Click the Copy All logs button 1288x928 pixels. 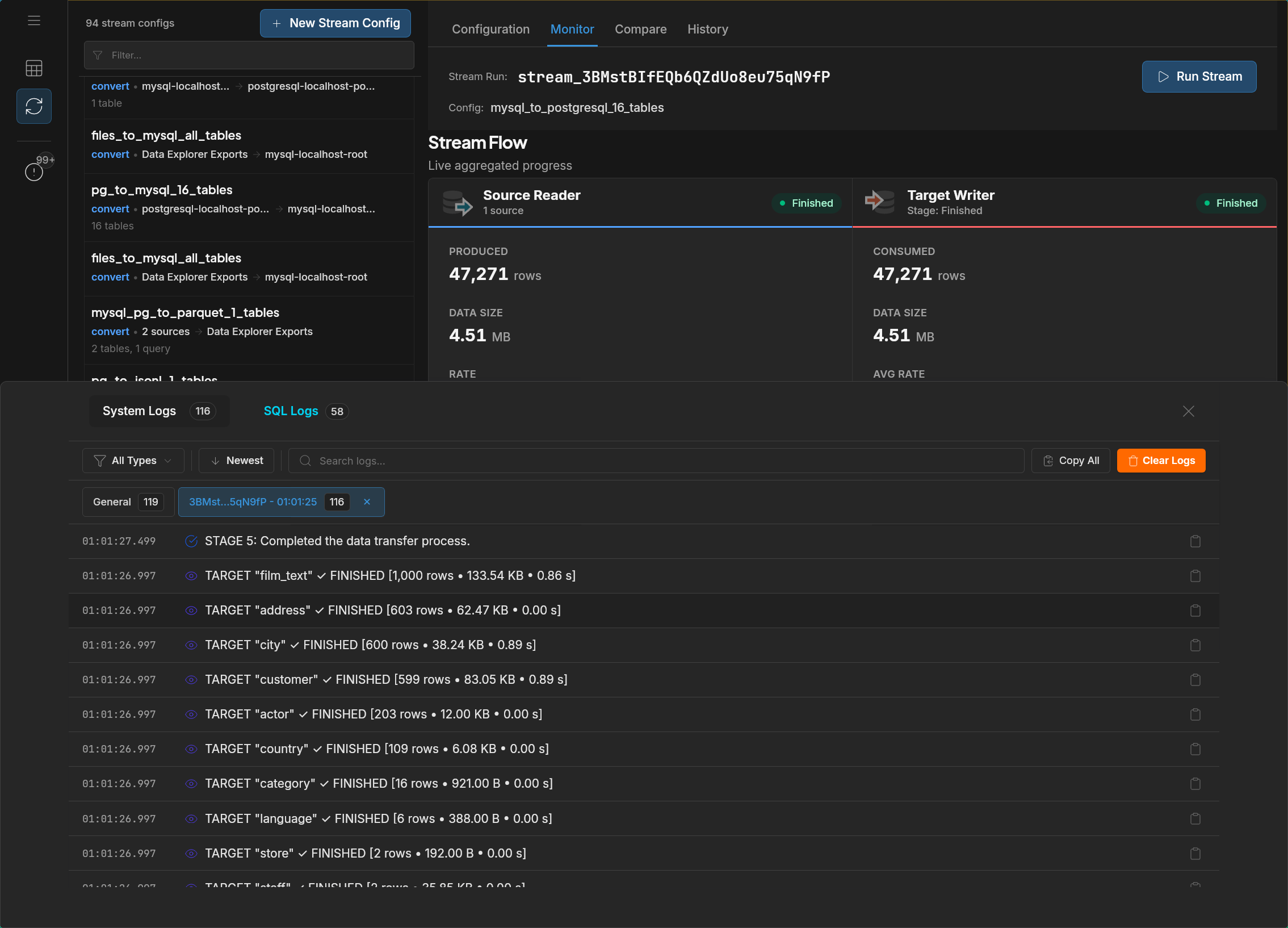coord(1071,460)
